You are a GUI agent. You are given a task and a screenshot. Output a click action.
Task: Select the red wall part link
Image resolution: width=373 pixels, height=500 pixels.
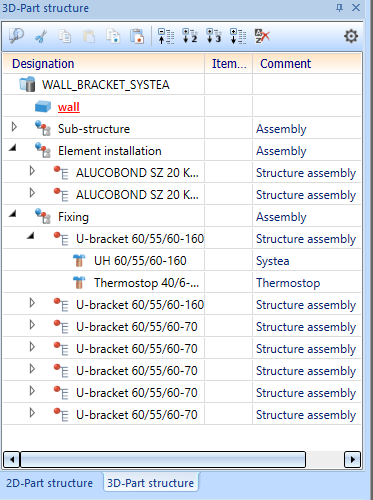(x=69, y=107)
